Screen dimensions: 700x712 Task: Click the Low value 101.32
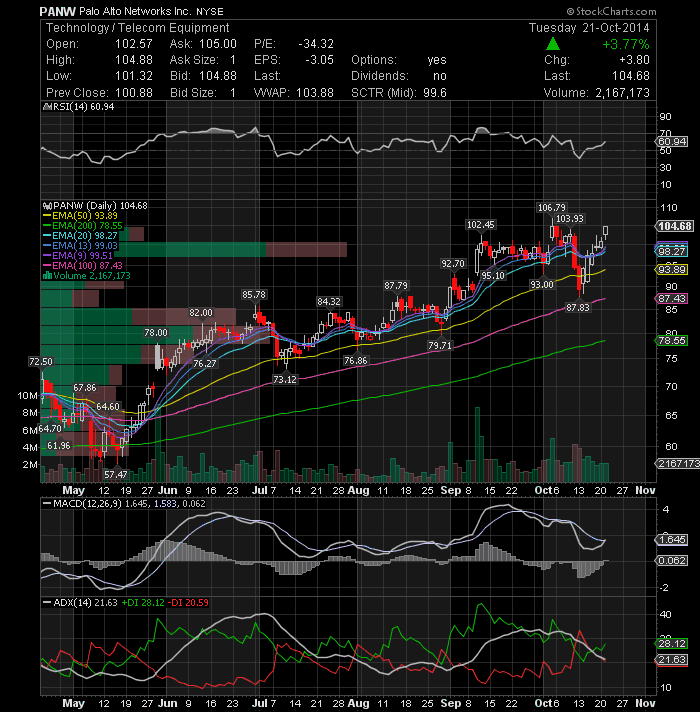(x=133, y=76)
